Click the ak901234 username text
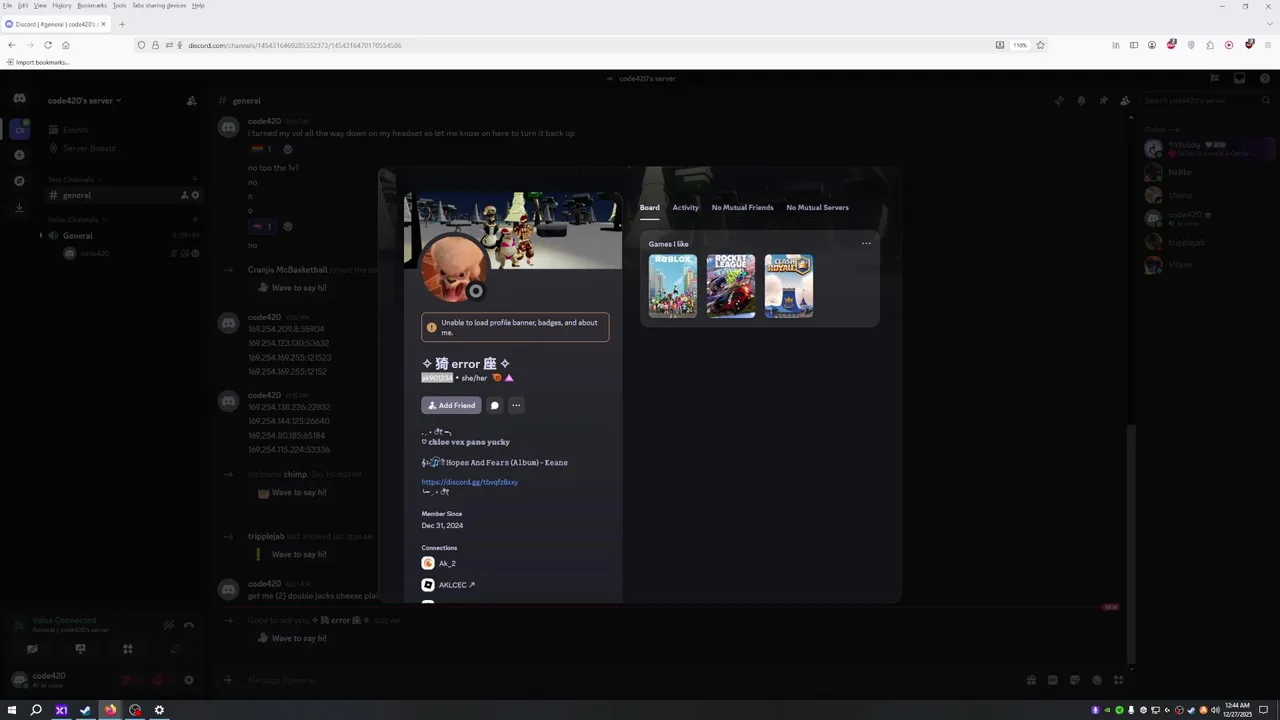The width and height of the screenshot is (1280, 720). click(437, 378)
